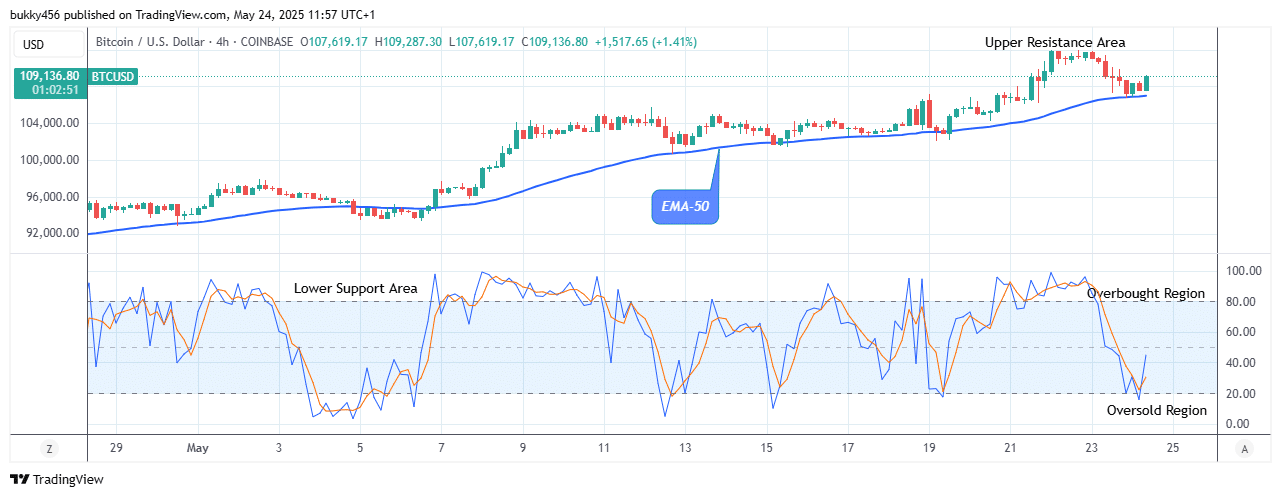Click the Upper Resistance Area text
This screenshot has width=1281, height=497.
[1055, 42]
